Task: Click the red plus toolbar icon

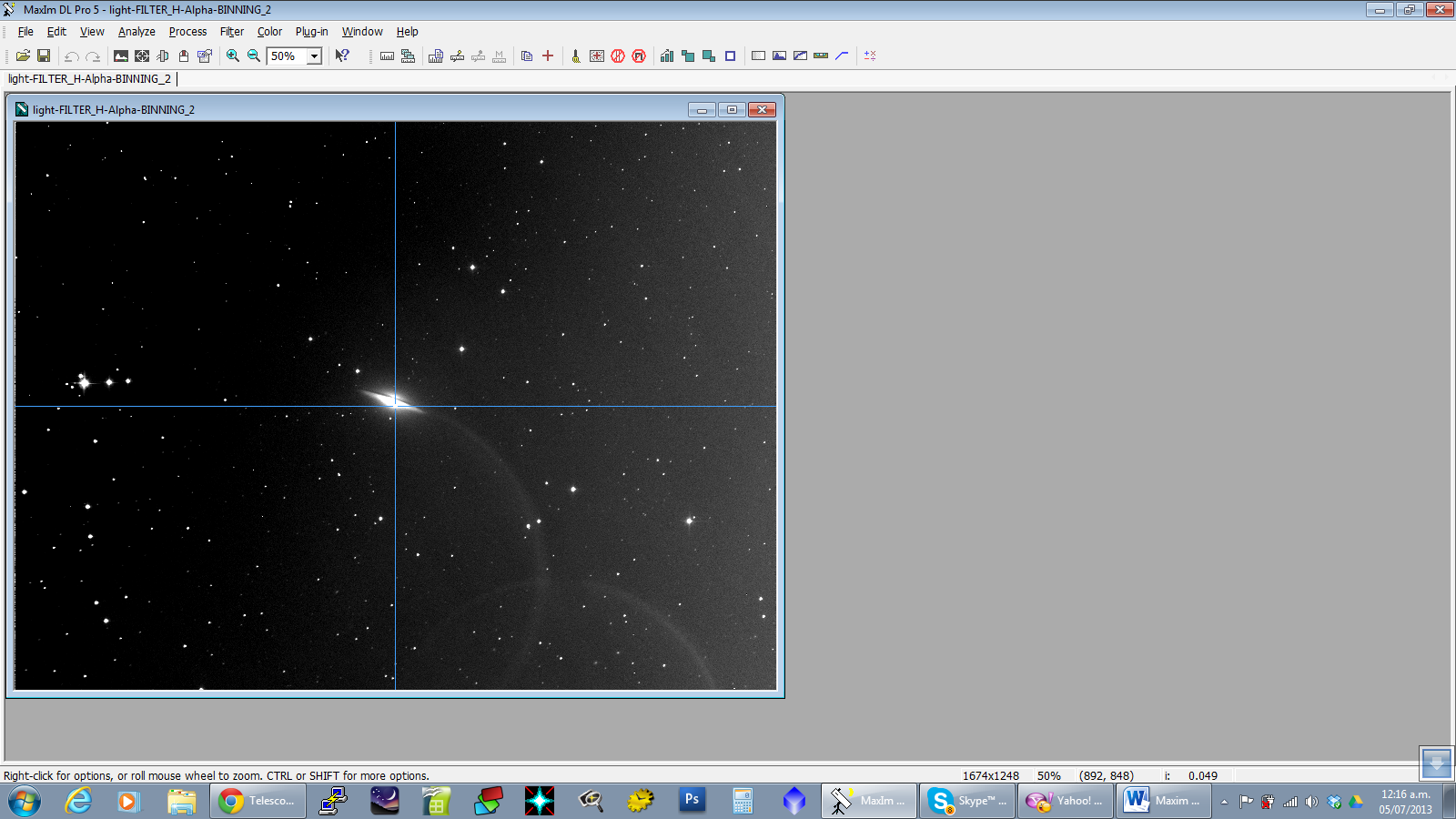Action: (548, 56)
